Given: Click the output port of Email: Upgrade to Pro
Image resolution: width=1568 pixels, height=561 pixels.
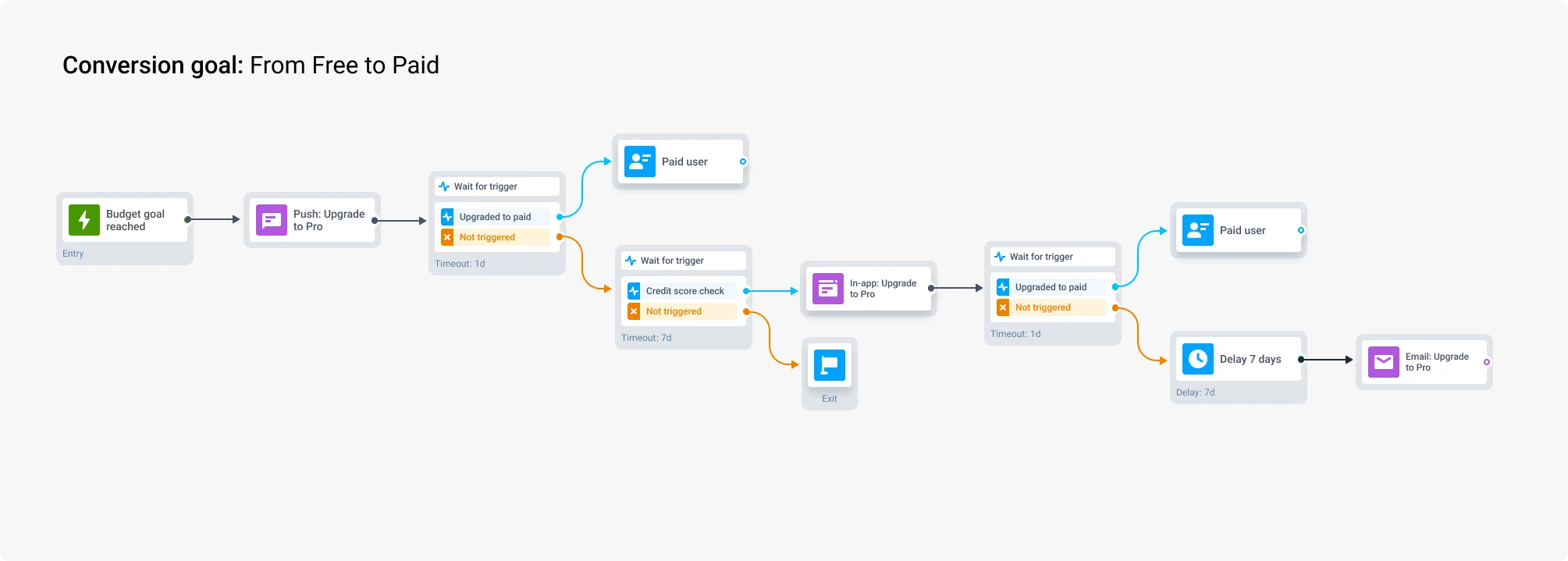Looking at the screenshot, I should [x=1486, y=362].
